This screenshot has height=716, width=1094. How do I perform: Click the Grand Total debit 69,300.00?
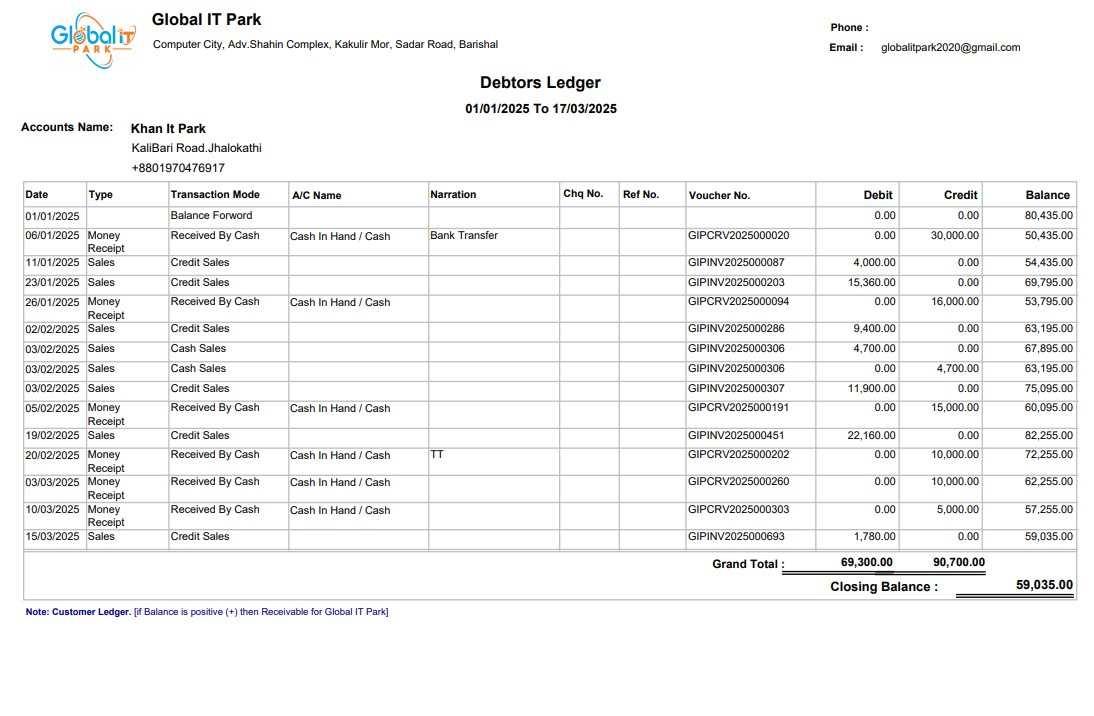[866, 563]
